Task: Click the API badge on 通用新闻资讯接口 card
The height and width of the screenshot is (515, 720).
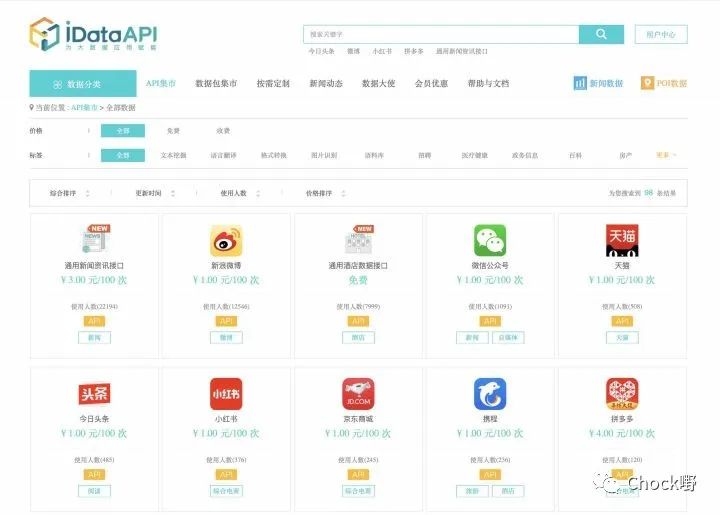Action: pyautogui.click(x=94, y=321)
